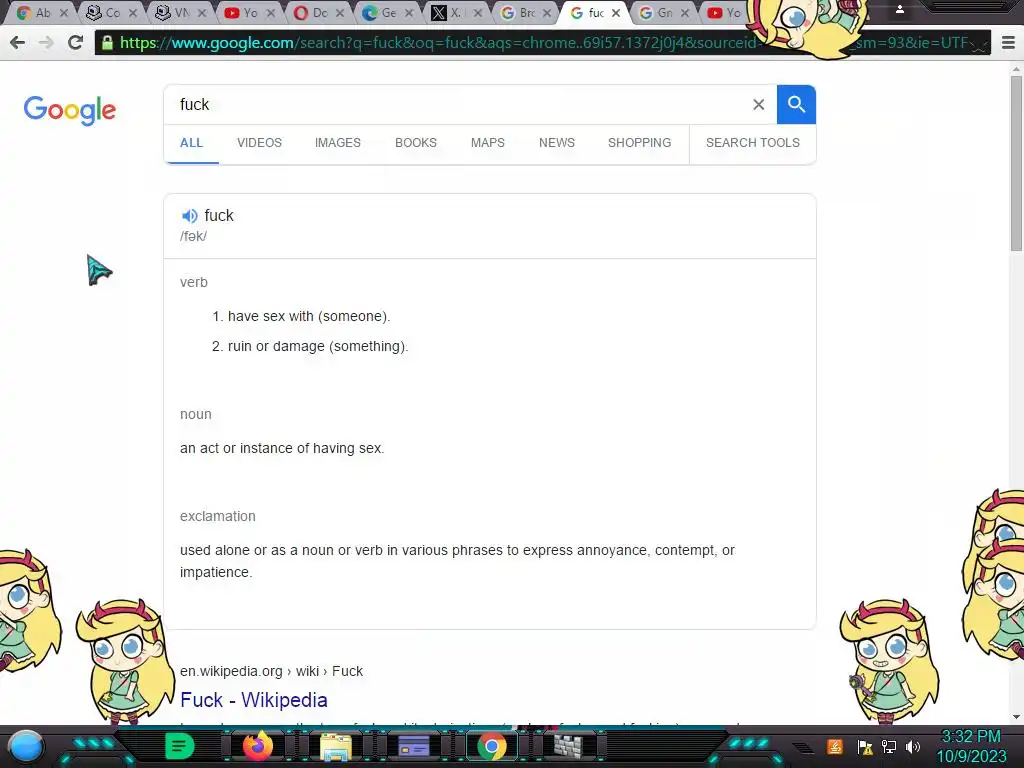Close the 'Ab' browser tab
Image resolution: width=1024 pixels, height=768 pixels.
64,12
